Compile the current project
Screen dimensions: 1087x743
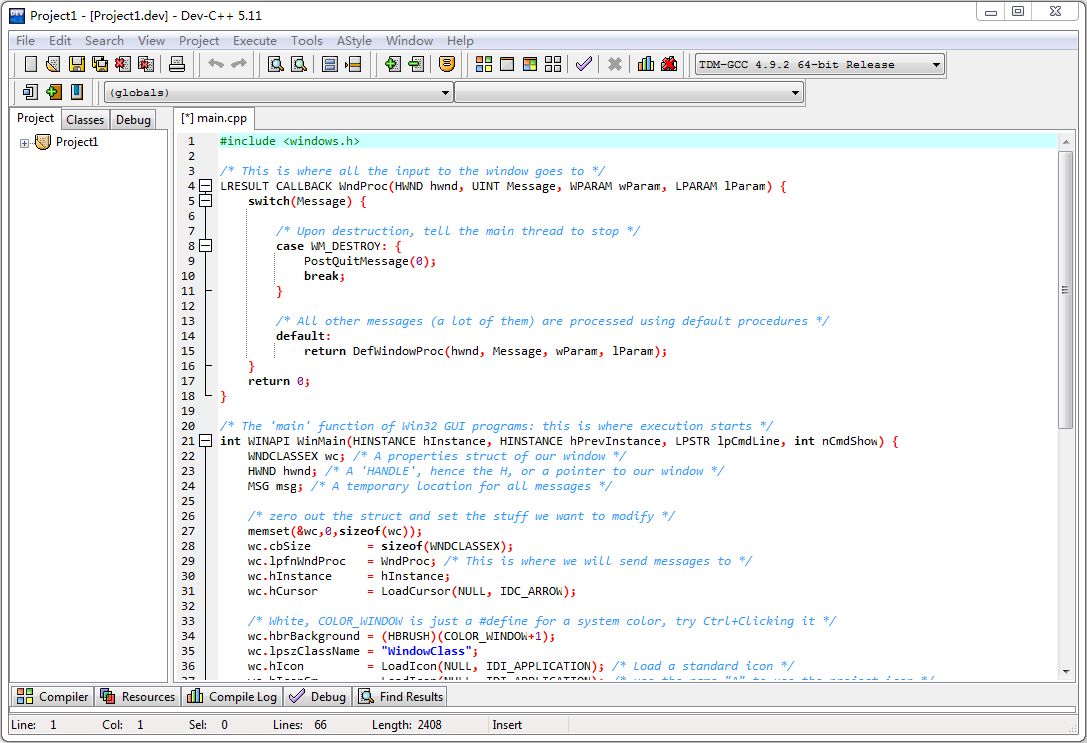484,63
